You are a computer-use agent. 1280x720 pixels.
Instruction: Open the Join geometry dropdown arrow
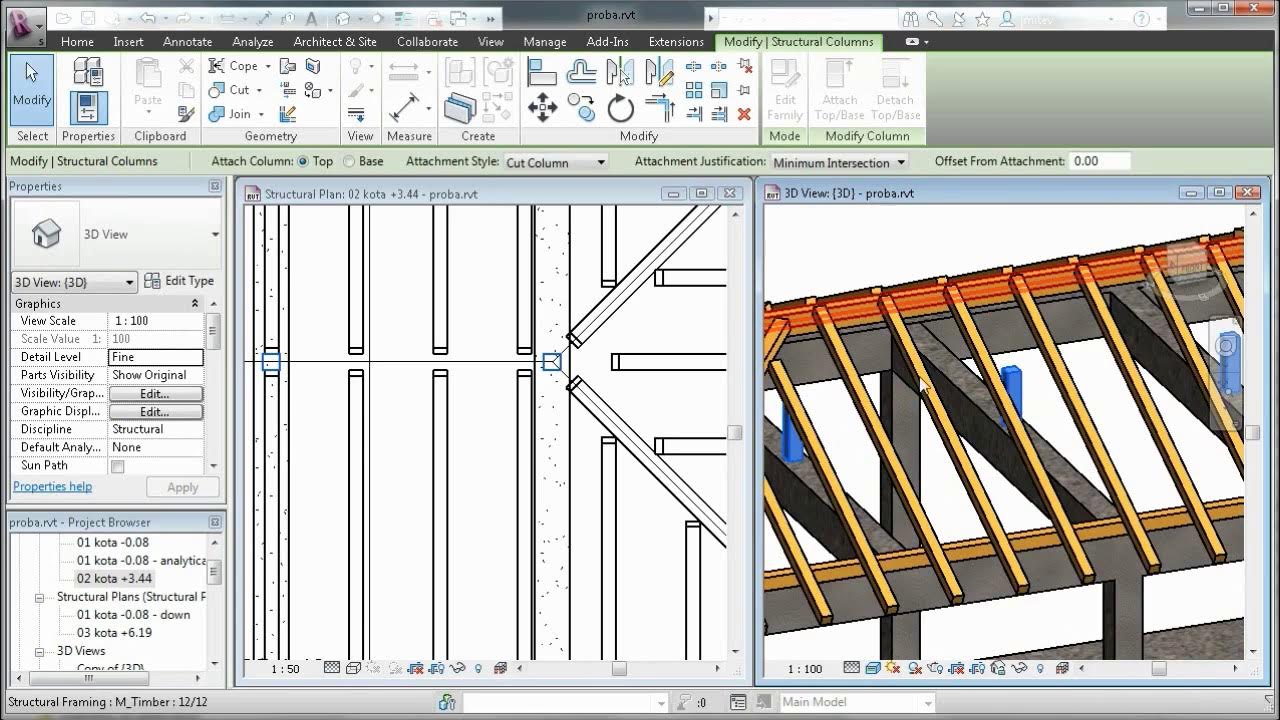point(261,114)
